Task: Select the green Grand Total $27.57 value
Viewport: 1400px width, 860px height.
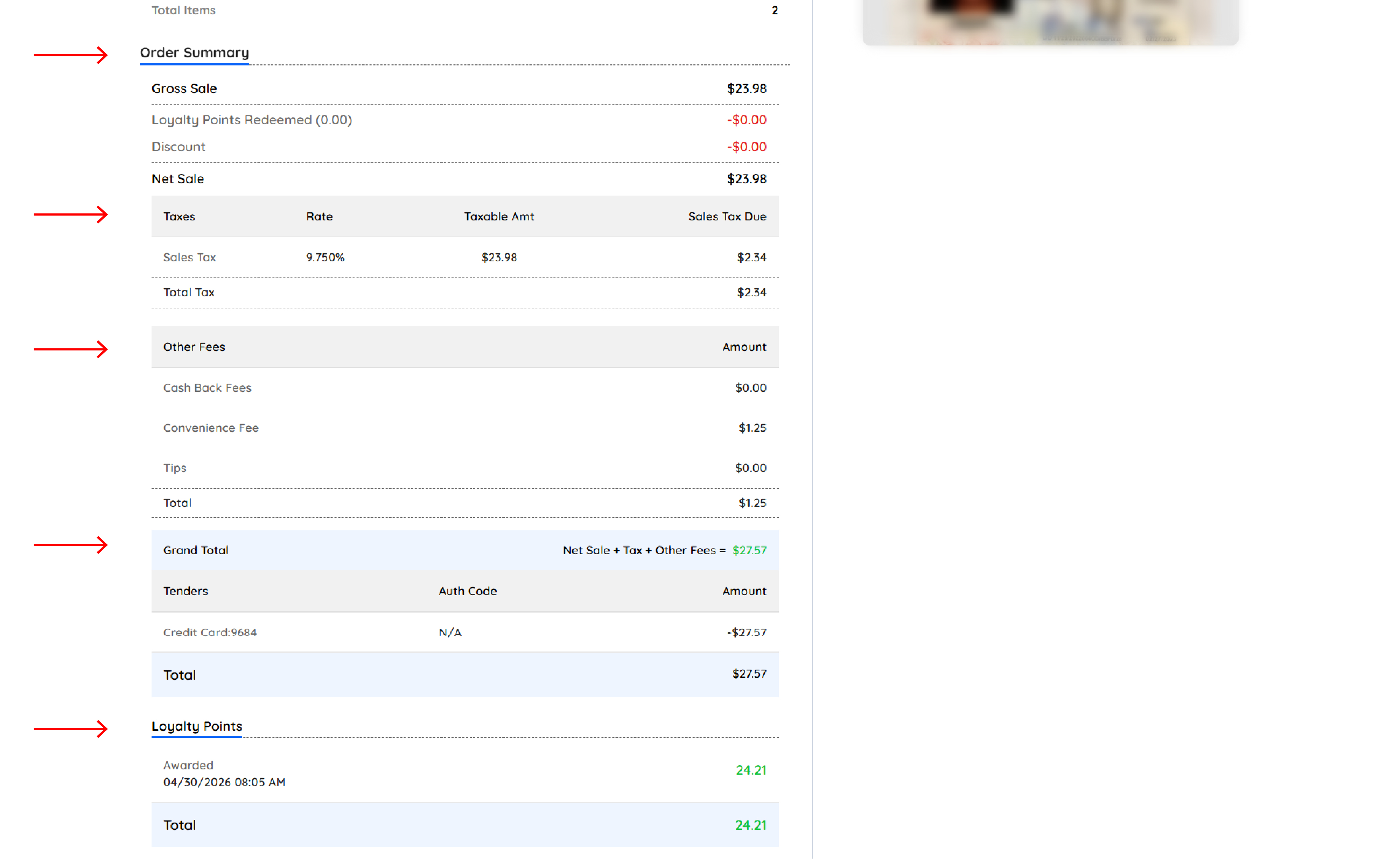Action: [x=749, y=551]
